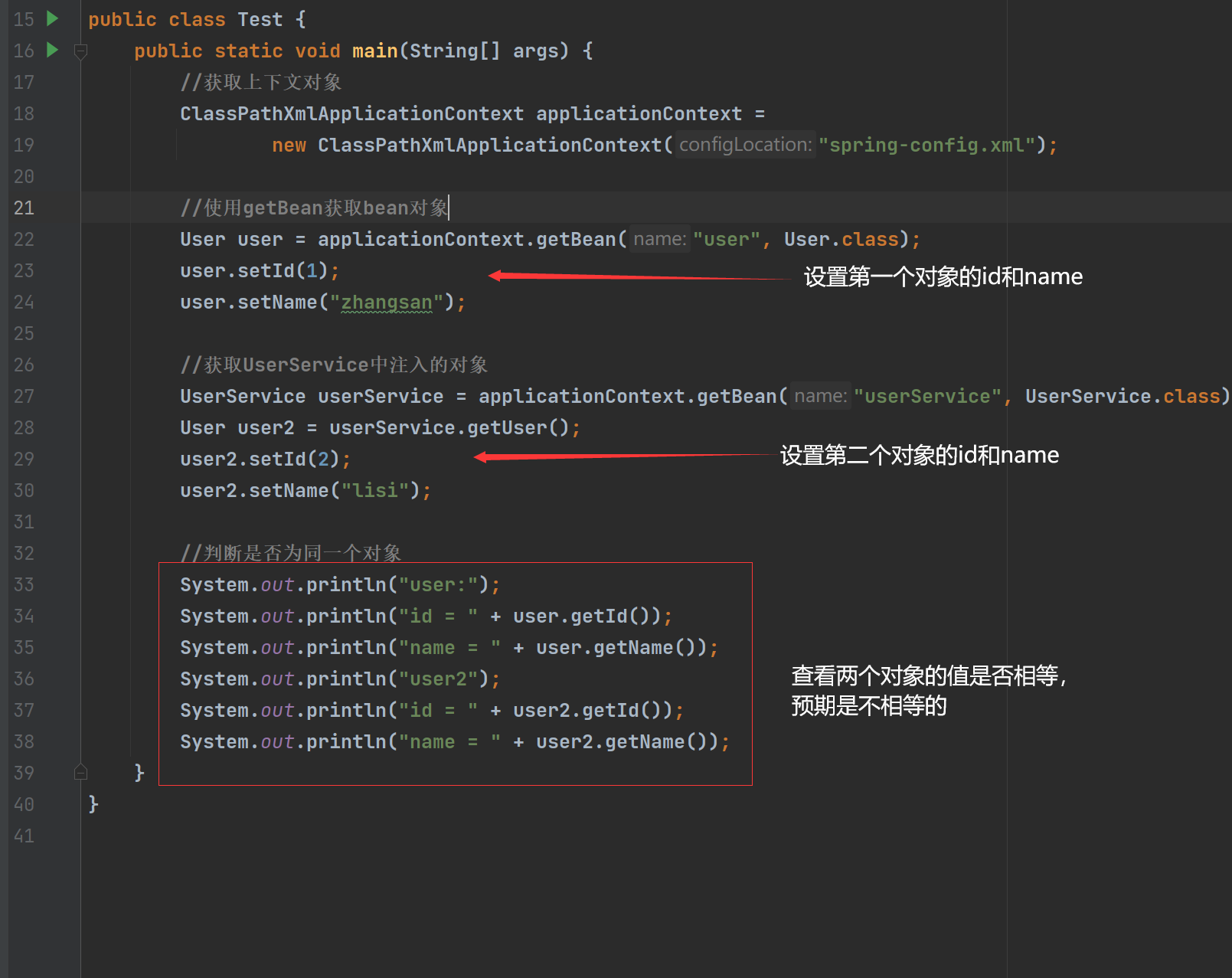Click the "zhangsan" string in setName
Image resolution: width=1232 pixels, height=978 pixels.
[387, 302]
